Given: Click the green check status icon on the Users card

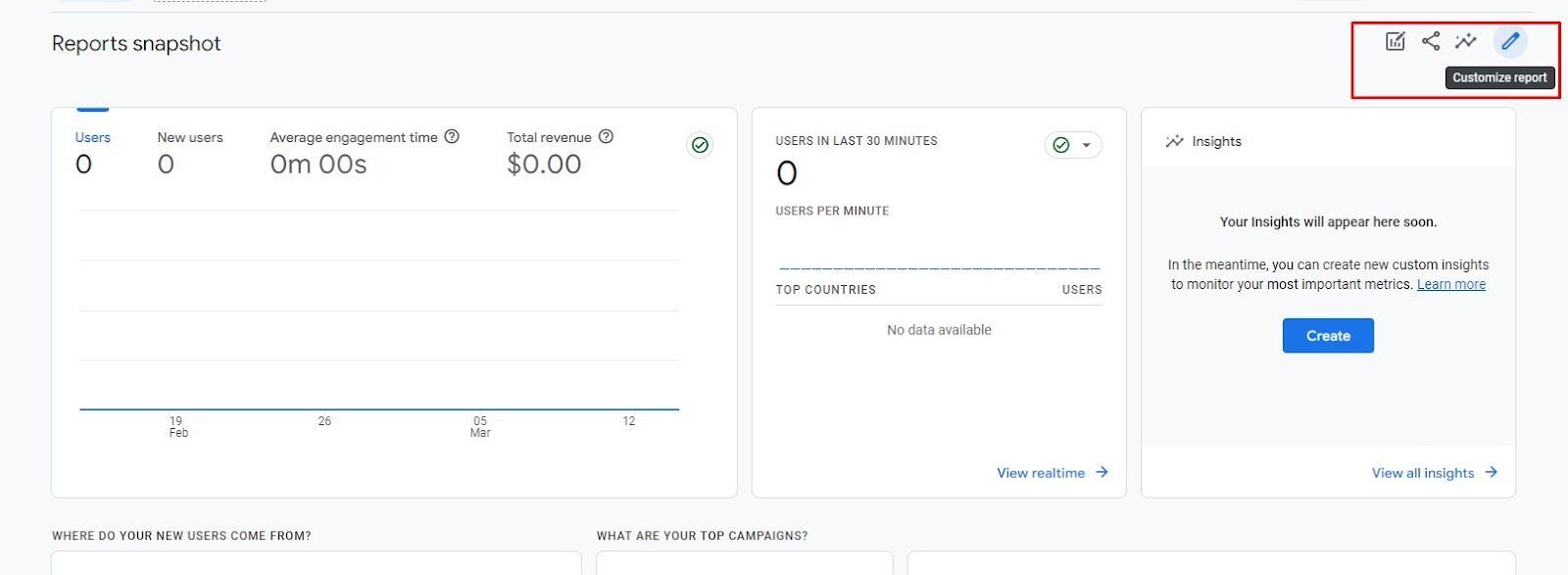Looking at the screenshot, I should coord(700,145).
